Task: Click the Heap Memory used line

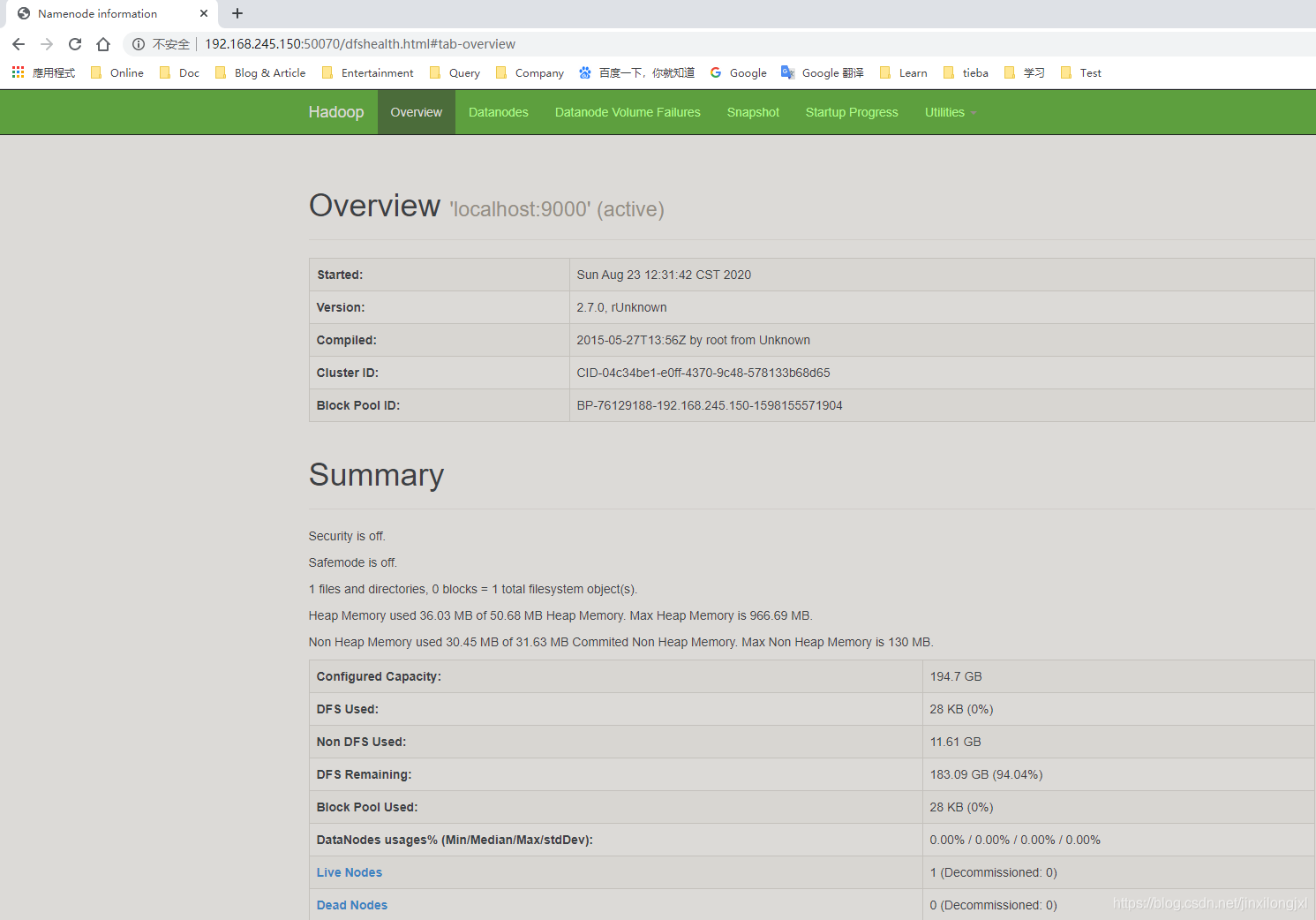Action: pyautogui.click(x=560, y=615)
